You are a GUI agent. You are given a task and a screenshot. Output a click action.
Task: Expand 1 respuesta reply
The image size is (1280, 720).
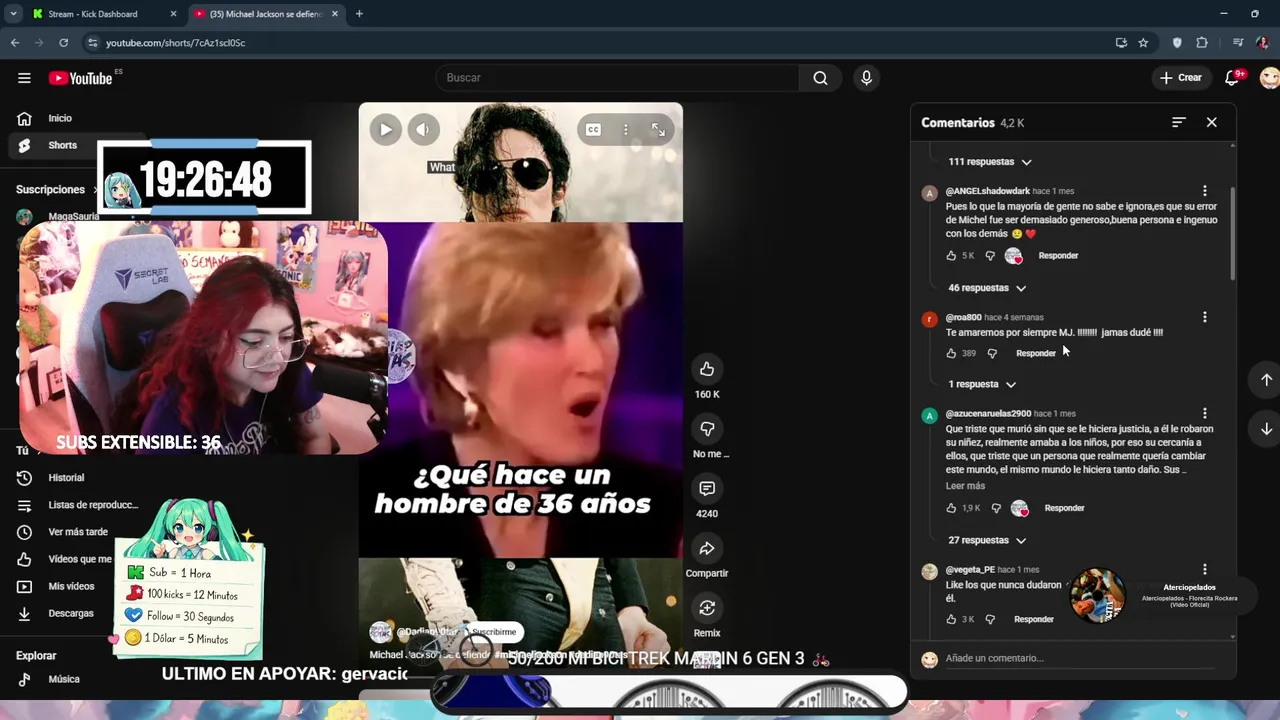(982, 384)
